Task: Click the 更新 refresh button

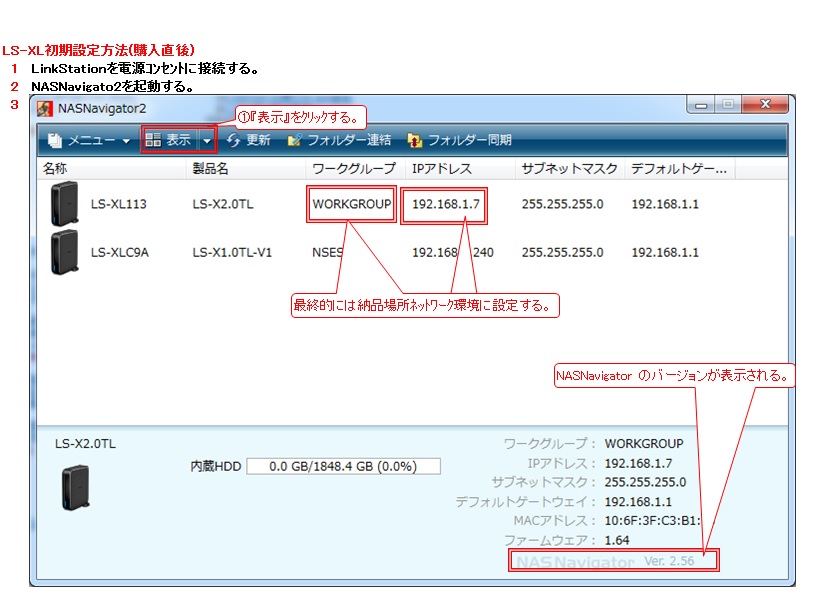Action: [248, 140]
